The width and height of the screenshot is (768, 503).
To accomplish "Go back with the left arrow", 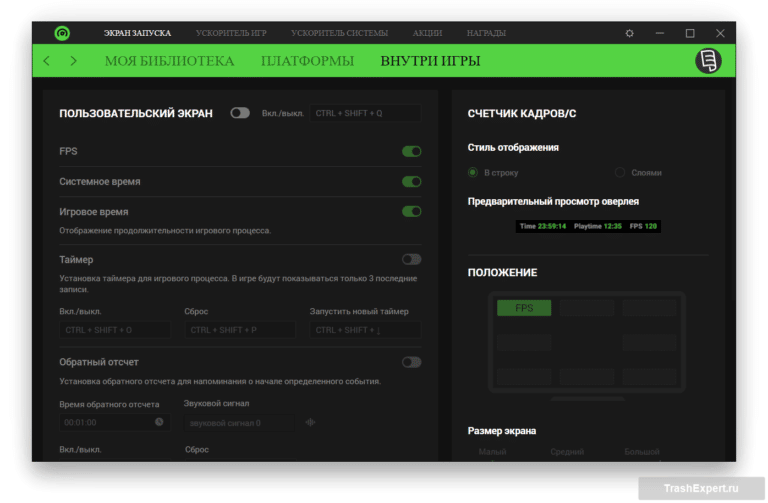I will 46,61.
